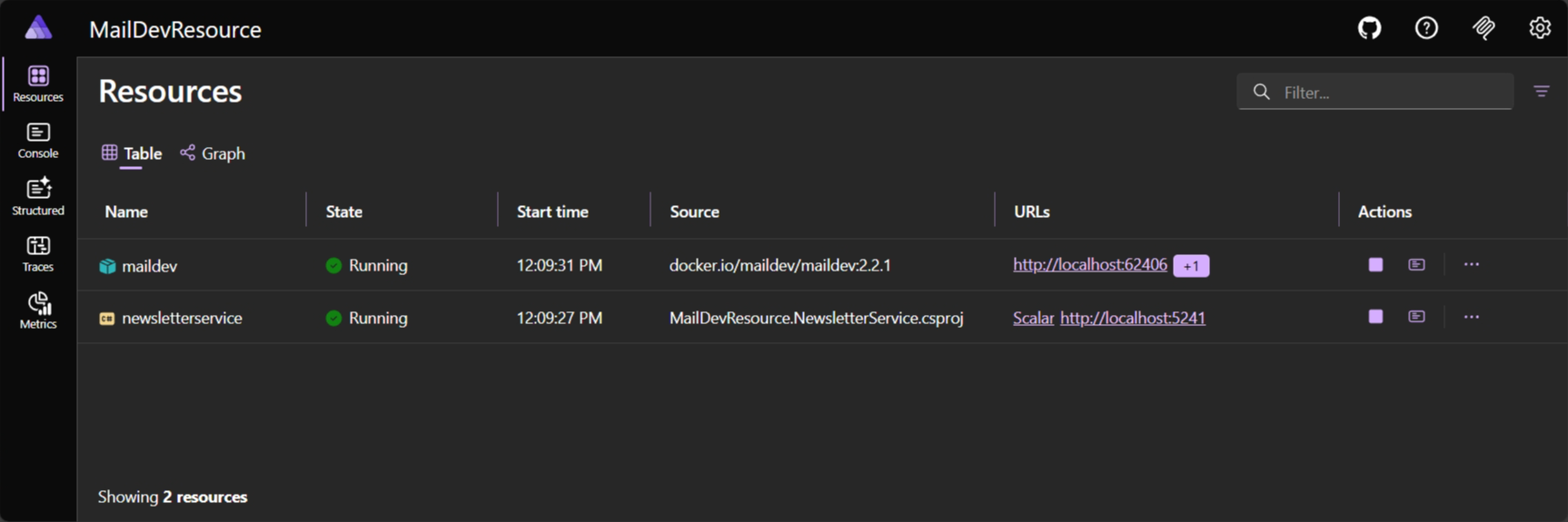Open the resource filter options icon
The width and height of the screenshot is (1568, 522).
1542,92
